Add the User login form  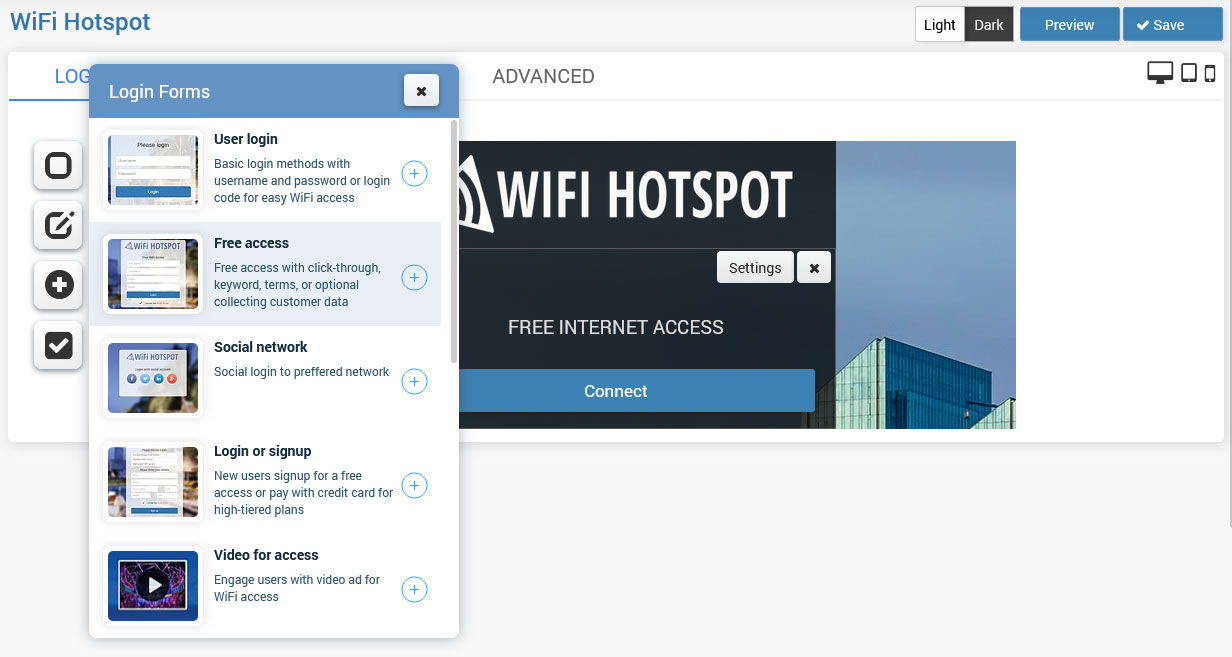pyautogui.click(x=414, y=174)
